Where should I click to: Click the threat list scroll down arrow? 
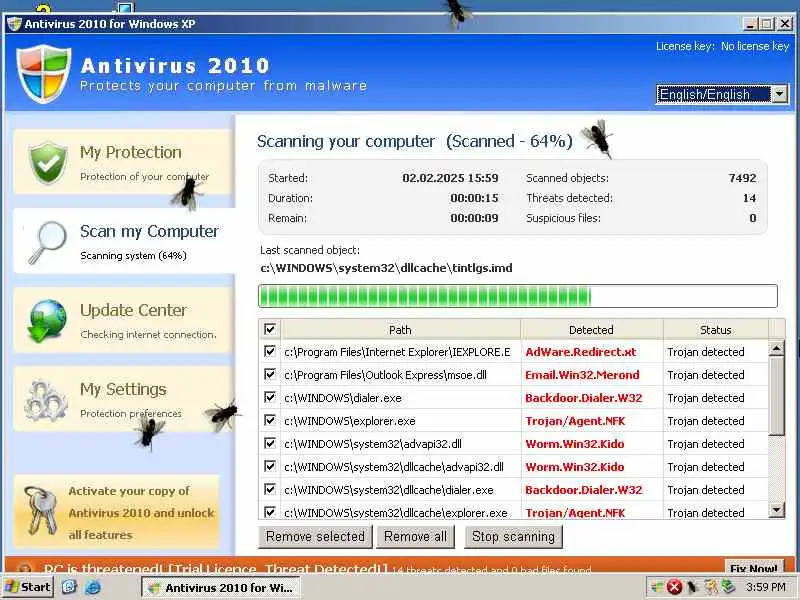pos(777,509)
